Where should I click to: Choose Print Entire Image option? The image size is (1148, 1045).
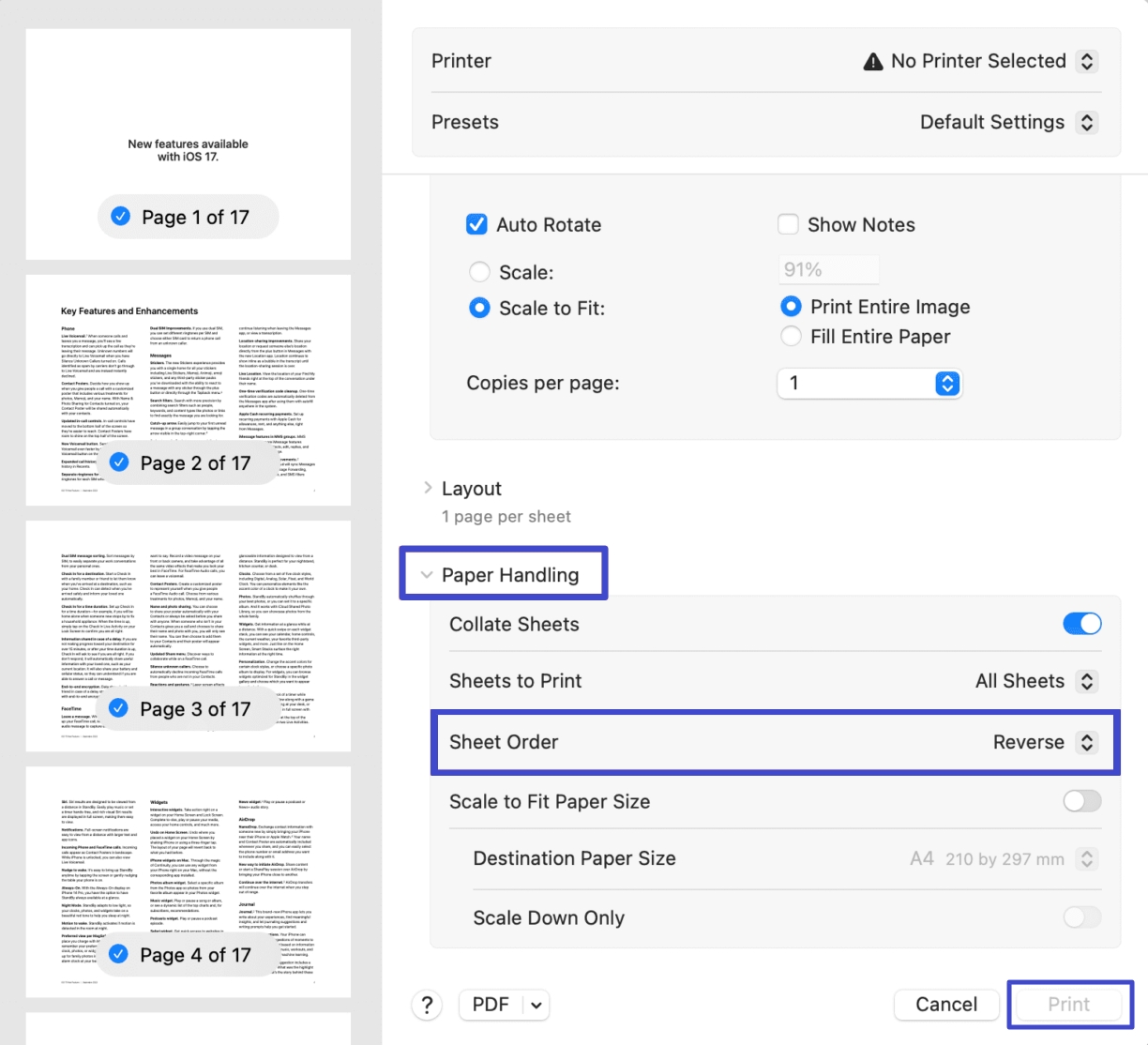pyautogui.click(x=791, y=307)
